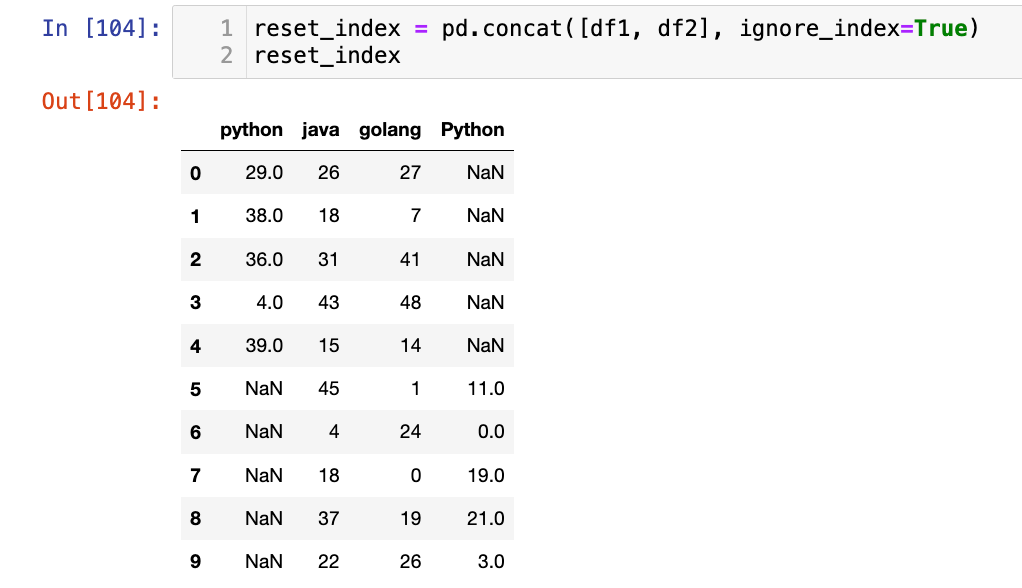Select the golang column header
1022x588 pixels.
(390, 130)
